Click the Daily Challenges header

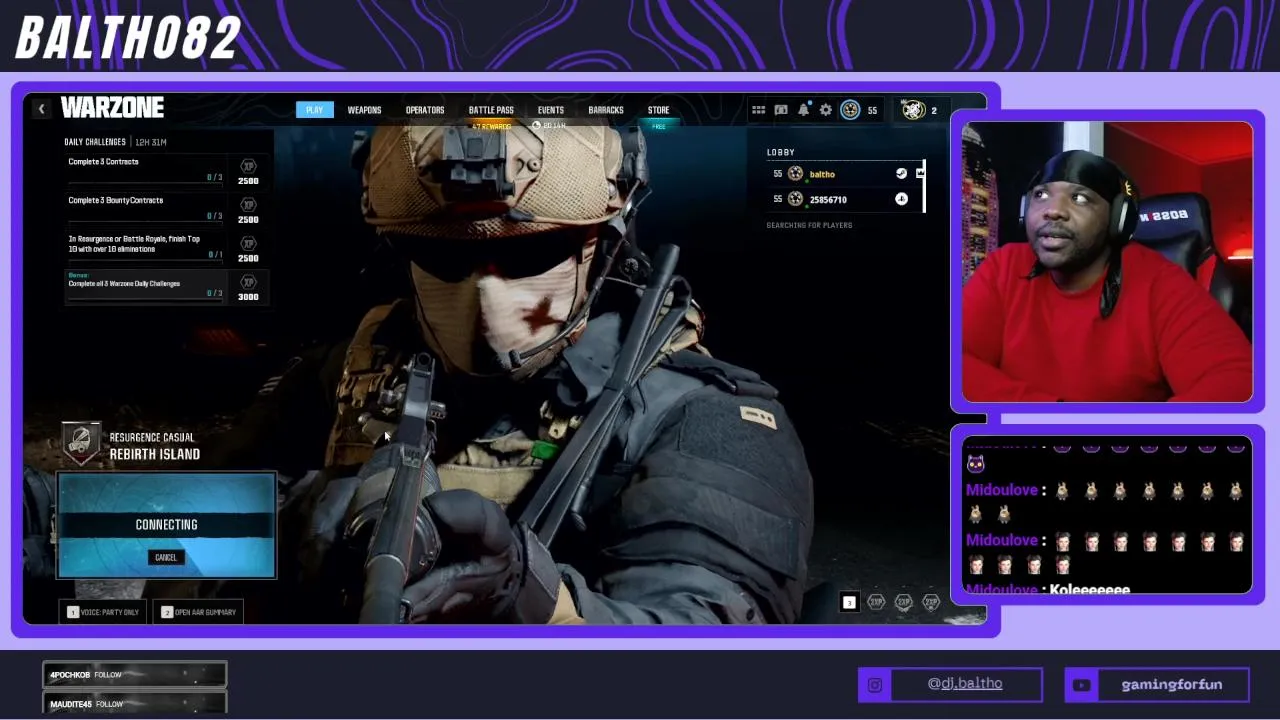[x=95, y=142]
